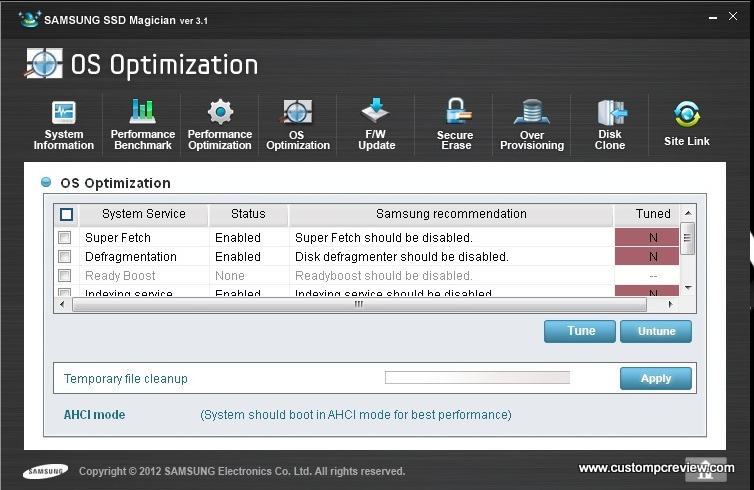This screenshot has width=754, height=490.
Task: Click the Ready Boost service name
Action: click(120, 276)
